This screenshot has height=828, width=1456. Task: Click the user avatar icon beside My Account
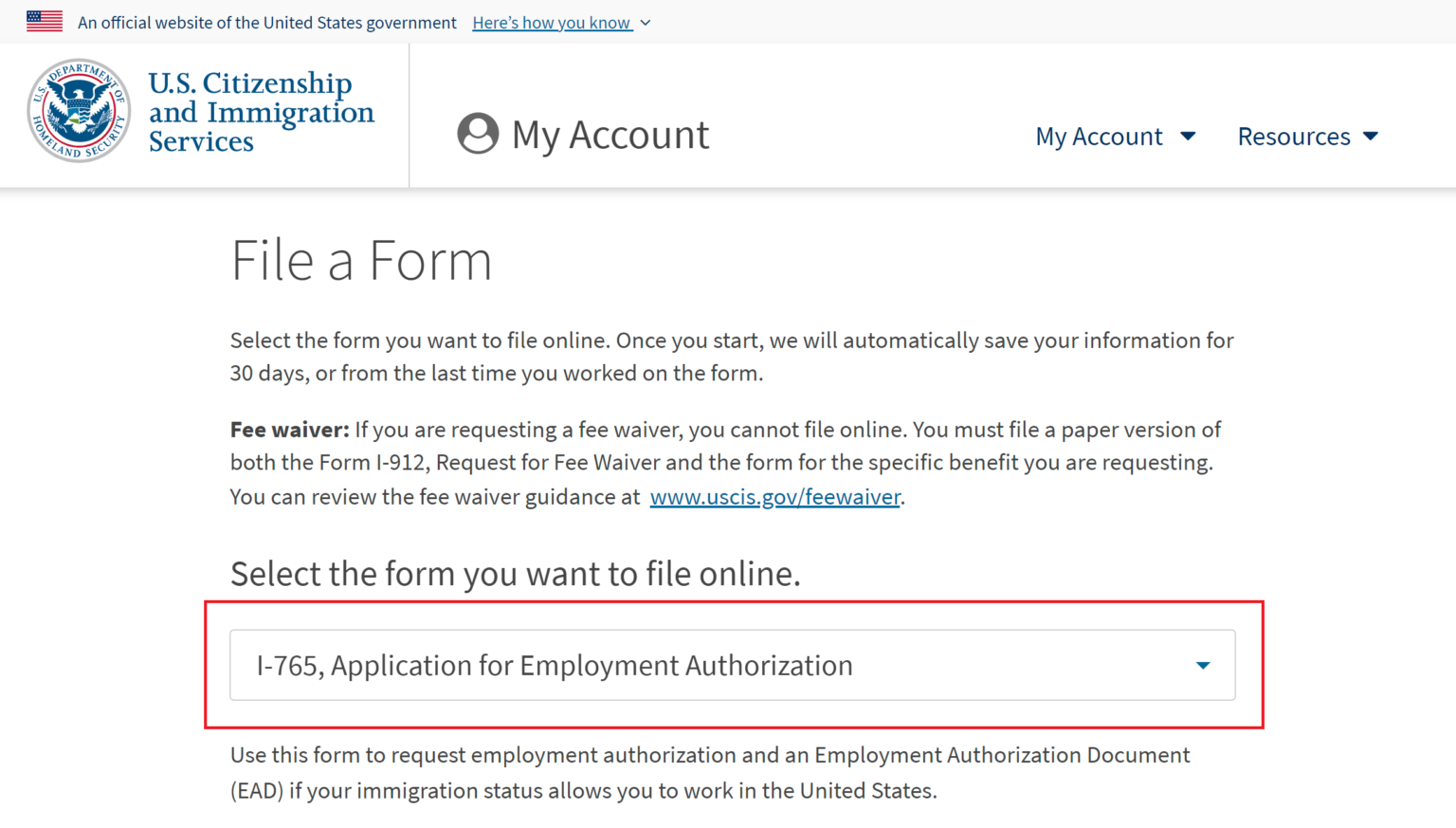[x=478, y=134]
